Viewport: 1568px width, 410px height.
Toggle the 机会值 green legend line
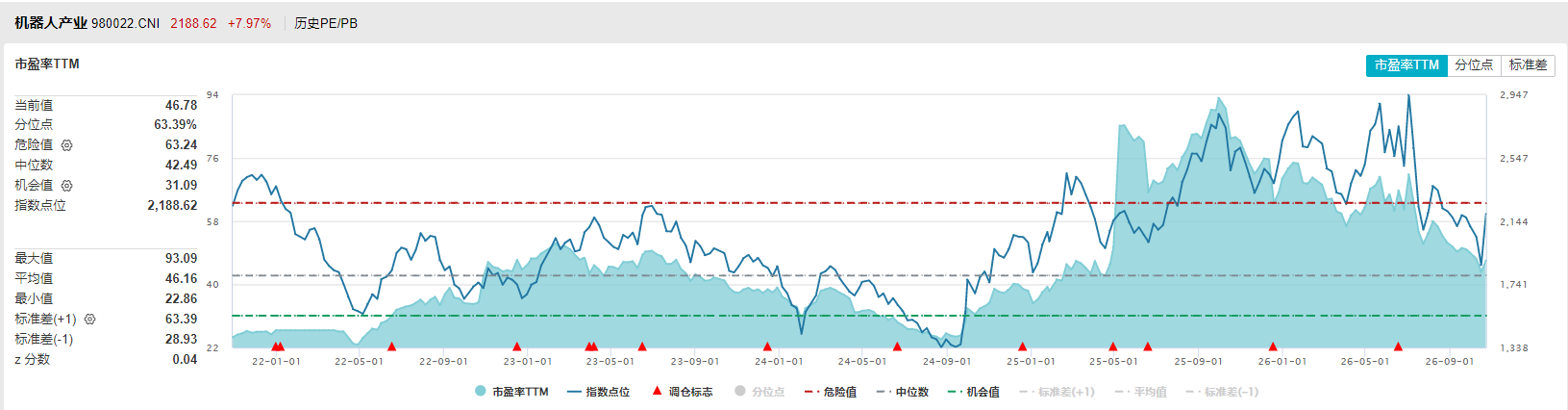tap(973, 392)
